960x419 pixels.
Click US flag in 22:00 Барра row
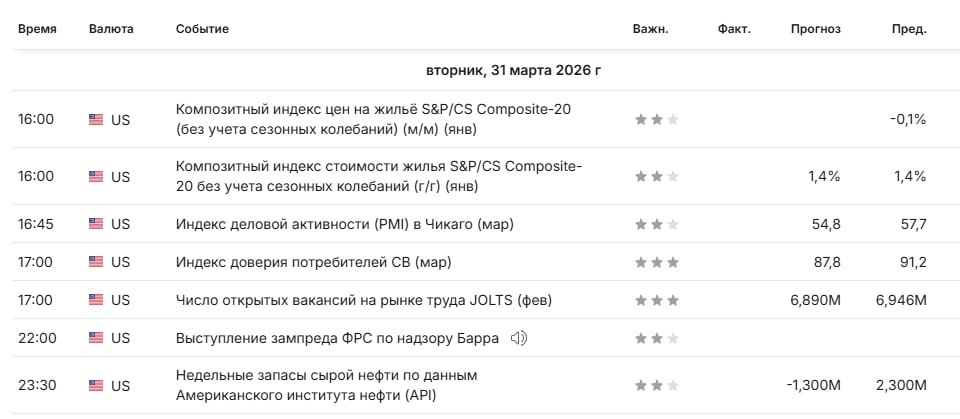96,338
